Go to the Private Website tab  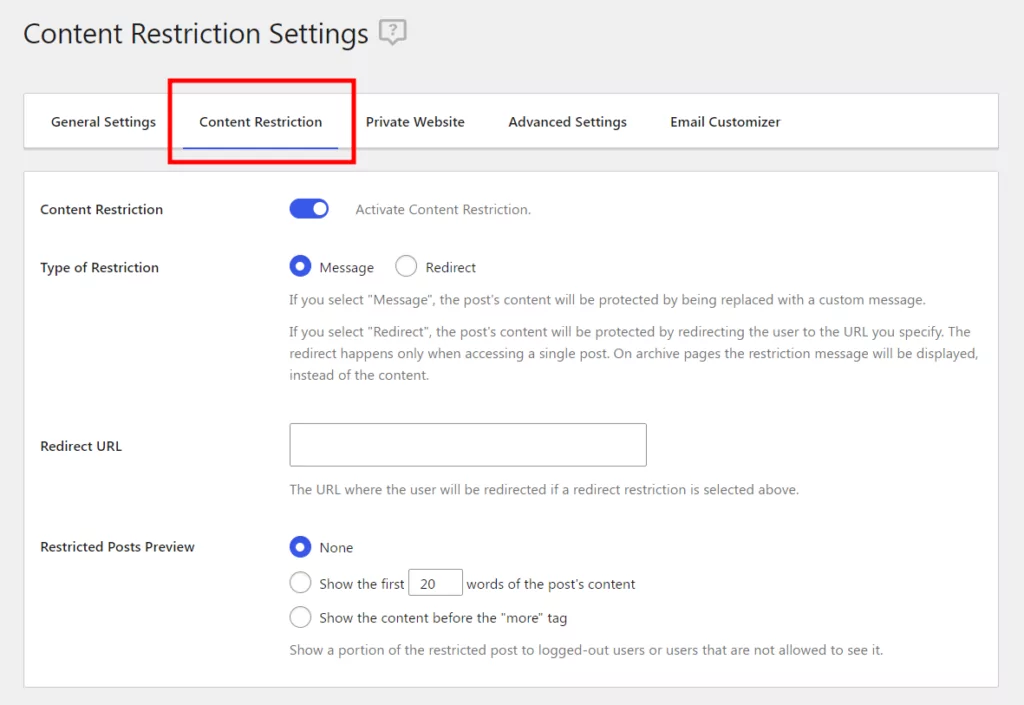[415, 122]
